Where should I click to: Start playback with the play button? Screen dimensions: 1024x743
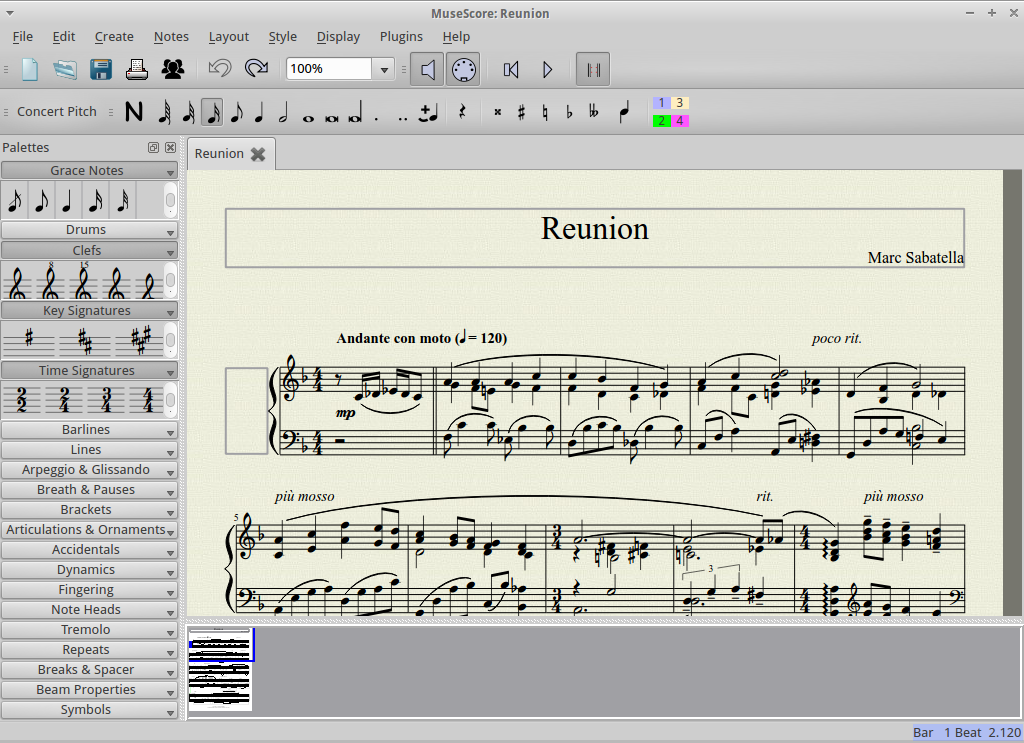point(547,69)
